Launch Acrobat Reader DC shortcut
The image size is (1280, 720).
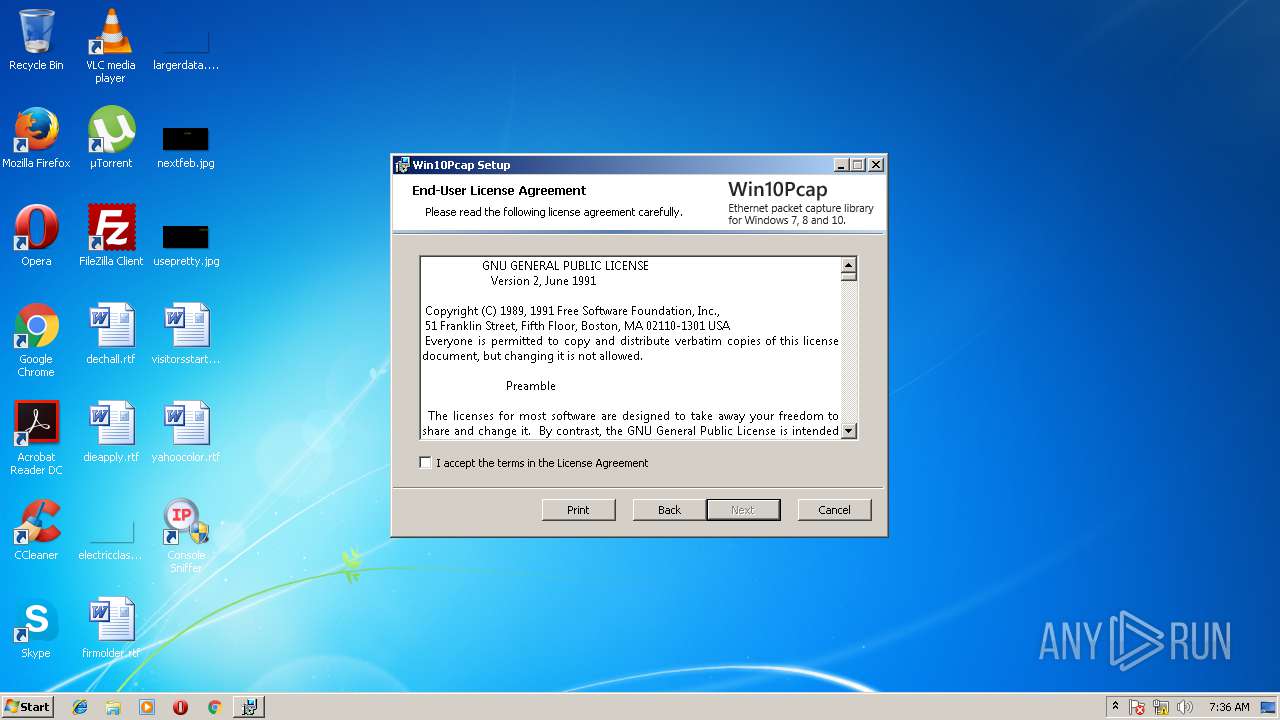[x=36, y=438]
